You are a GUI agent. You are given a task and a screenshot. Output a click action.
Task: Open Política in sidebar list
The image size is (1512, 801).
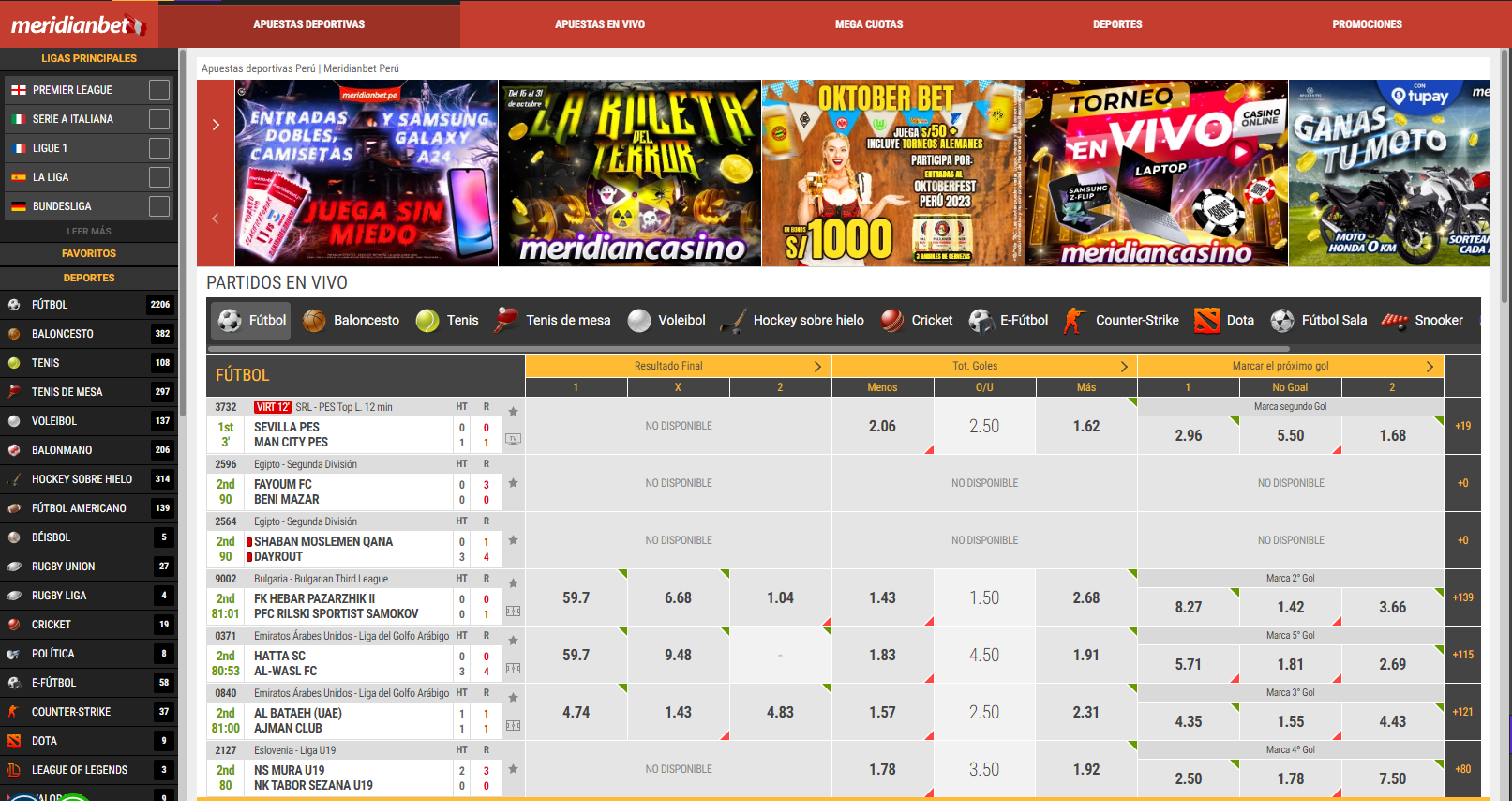[89, 654]
